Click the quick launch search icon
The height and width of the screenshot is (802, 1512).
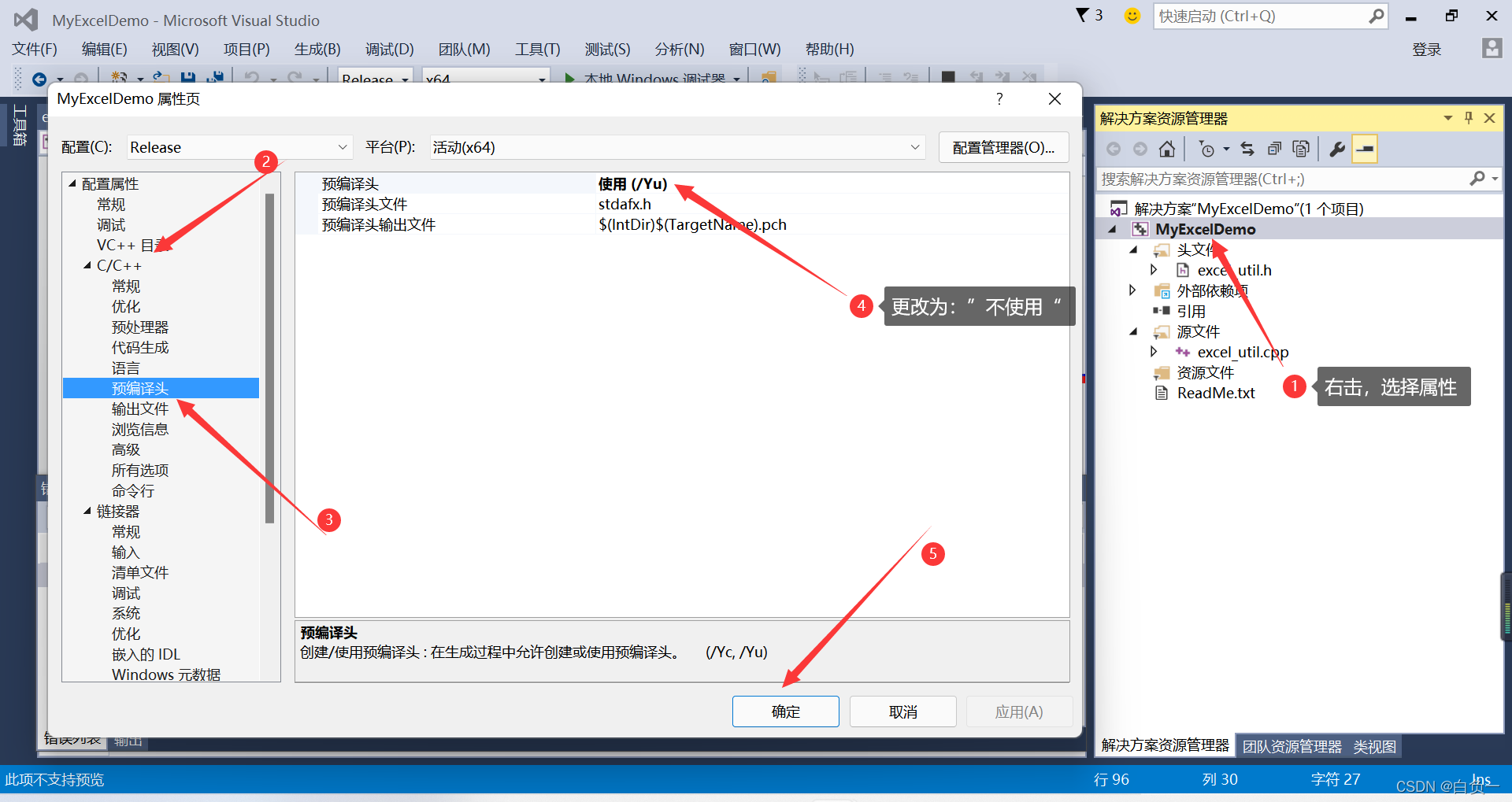[x=1376, y=16]
